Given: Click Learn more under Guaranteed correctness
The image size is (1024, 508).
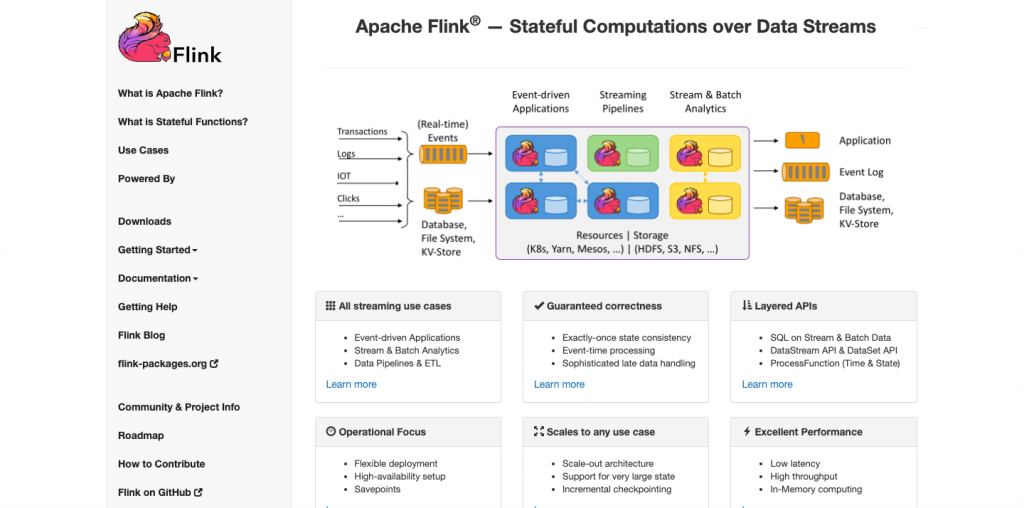Looking at the screenshot, I should [559, 384].
